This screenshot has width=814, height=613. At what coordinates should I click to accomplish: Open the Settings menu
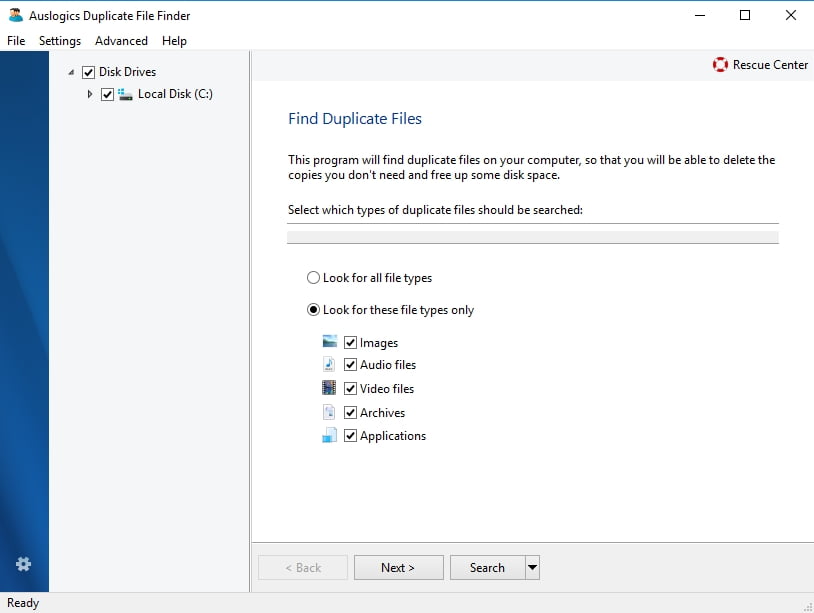[60, 41]
